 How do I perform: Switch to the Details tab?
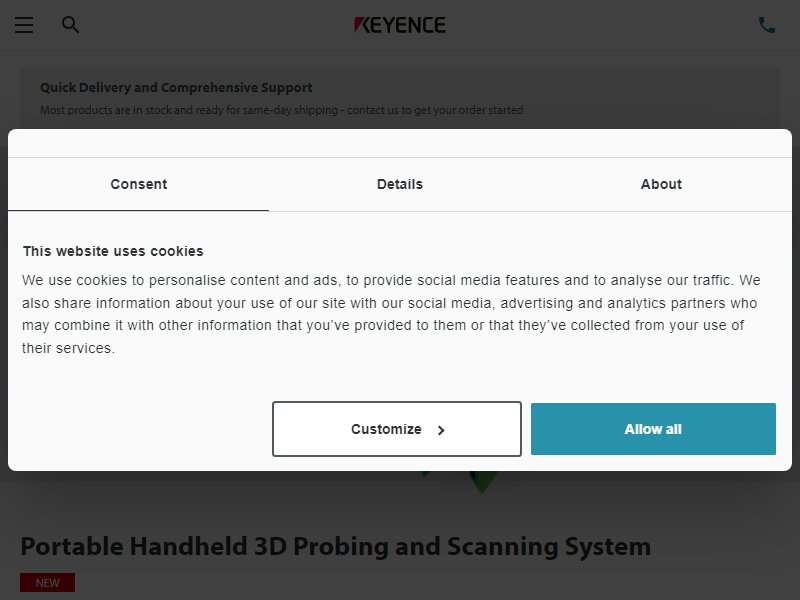(399, 184)
